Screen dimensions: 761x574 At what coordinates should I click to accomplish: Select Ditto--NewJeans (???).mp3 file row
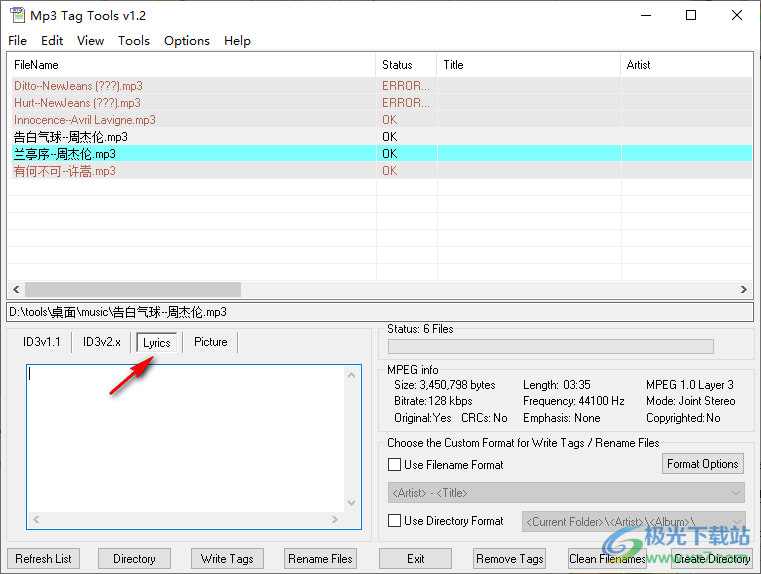pyautogui.click(x=382, y=86)
